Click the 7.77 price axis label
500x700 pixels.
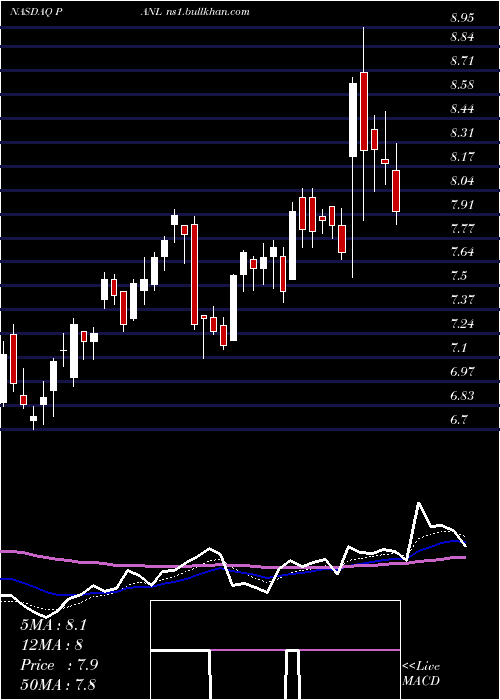[x=462, y=229]
